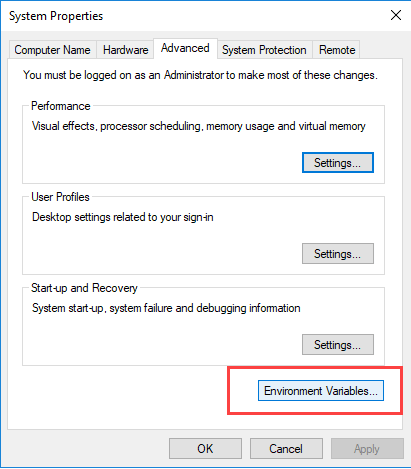The height and width of the screenshot is (469, 411).
Task: Open the Remote tab
Action: [337, 50]
